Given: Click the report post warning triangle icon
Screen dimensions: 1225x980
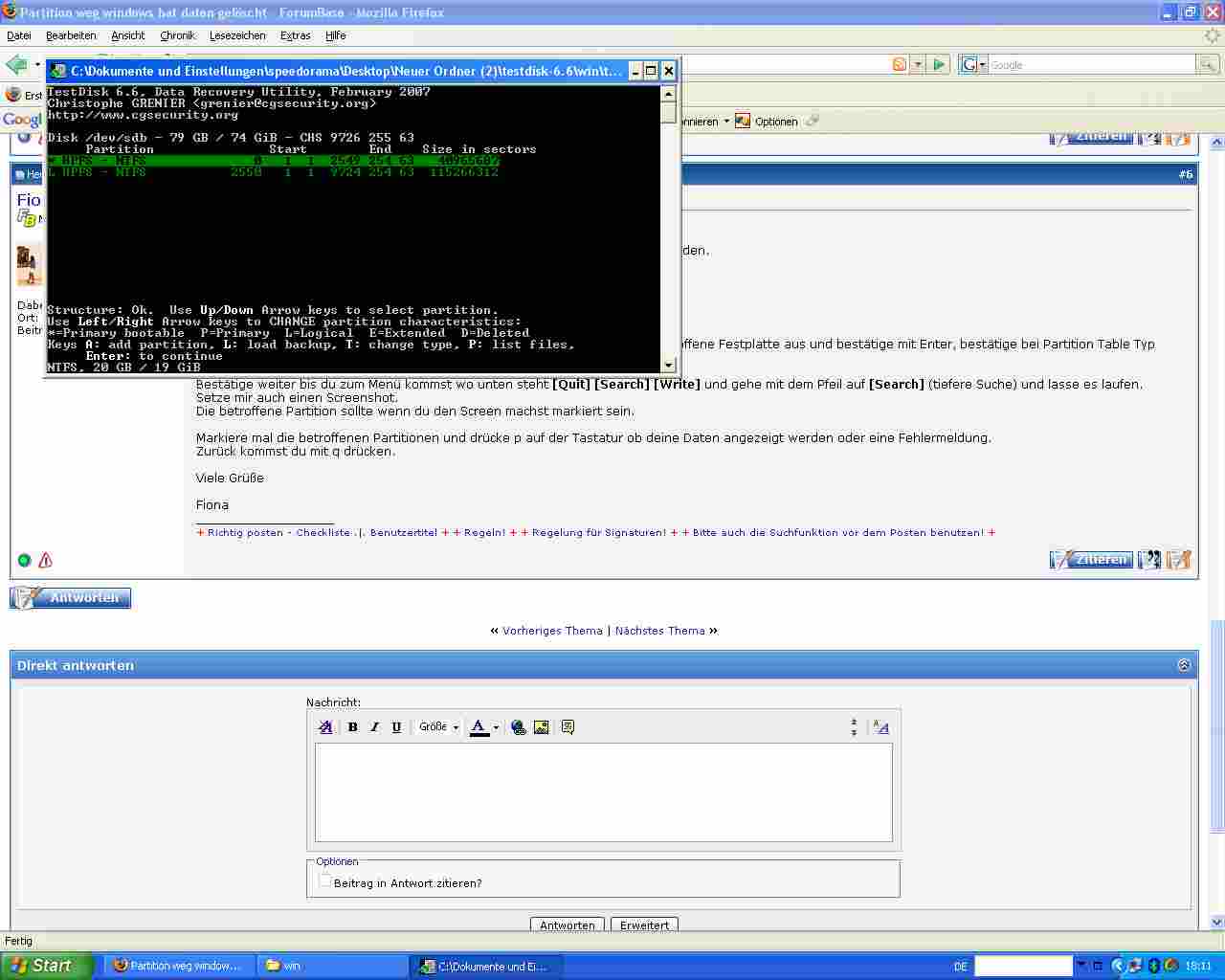Looking at the screenshot, I should pyautogui.click(x=45, y=561).
